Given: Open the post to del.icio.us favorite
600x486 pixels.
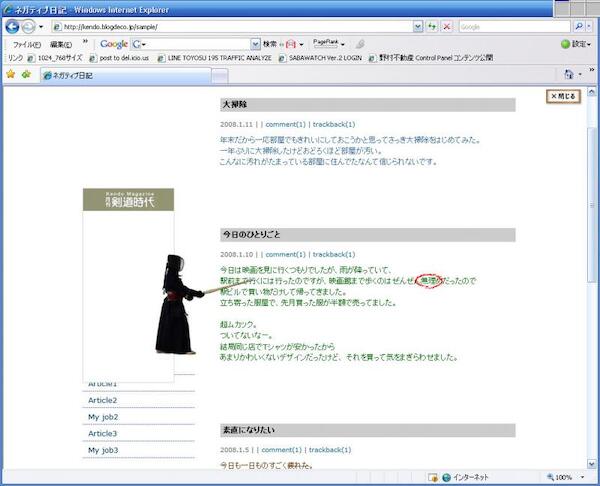Looking at the screenshot, I should pyautogui.click(x=119, y=58).
